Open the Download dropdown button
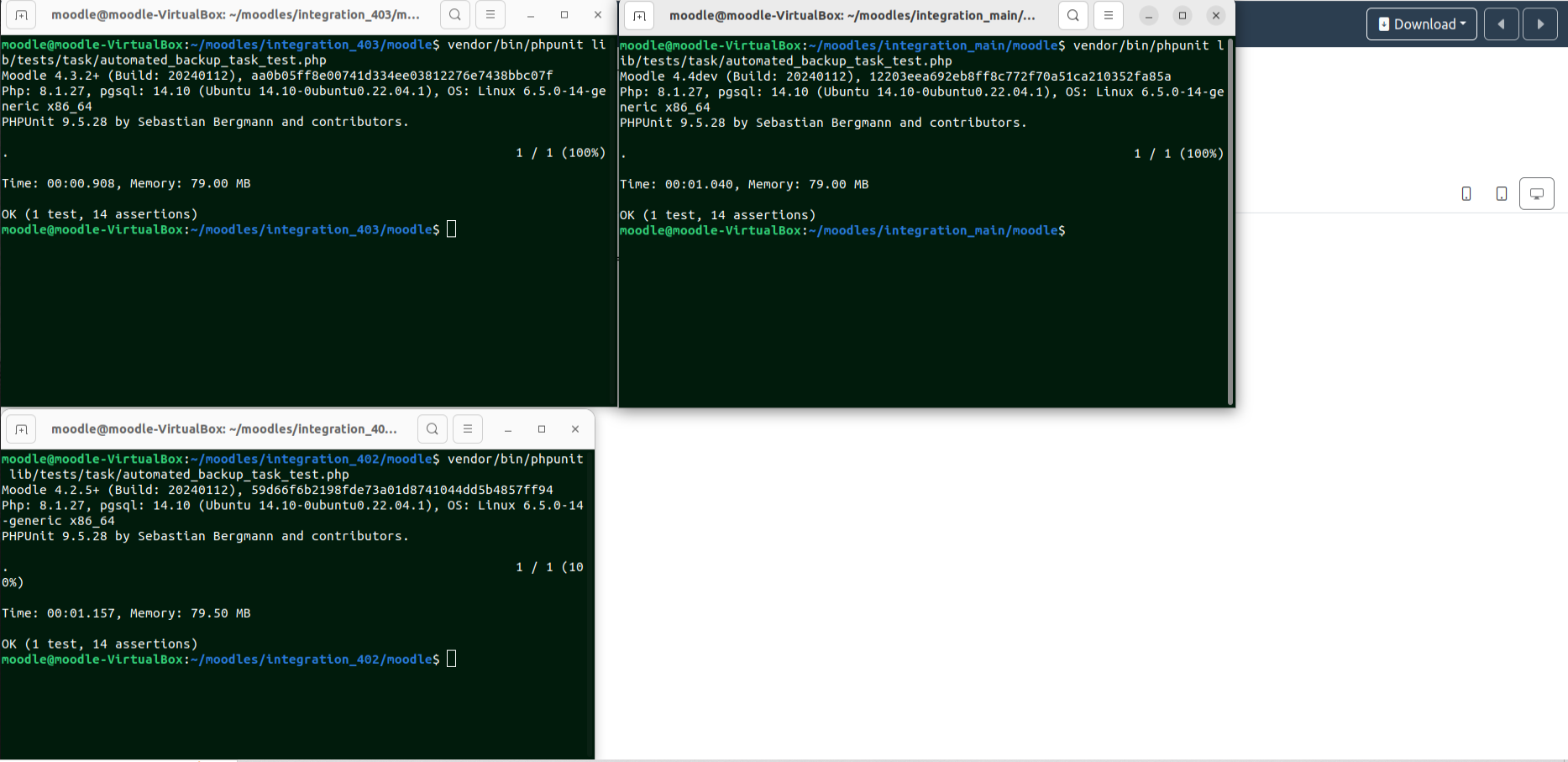The image size is (1568, 762). point(1422,24)
